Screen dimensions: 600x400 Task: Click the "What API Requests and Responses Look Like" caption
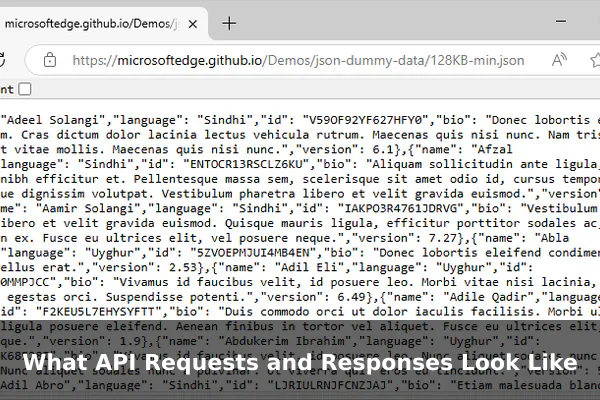[300, 362]
